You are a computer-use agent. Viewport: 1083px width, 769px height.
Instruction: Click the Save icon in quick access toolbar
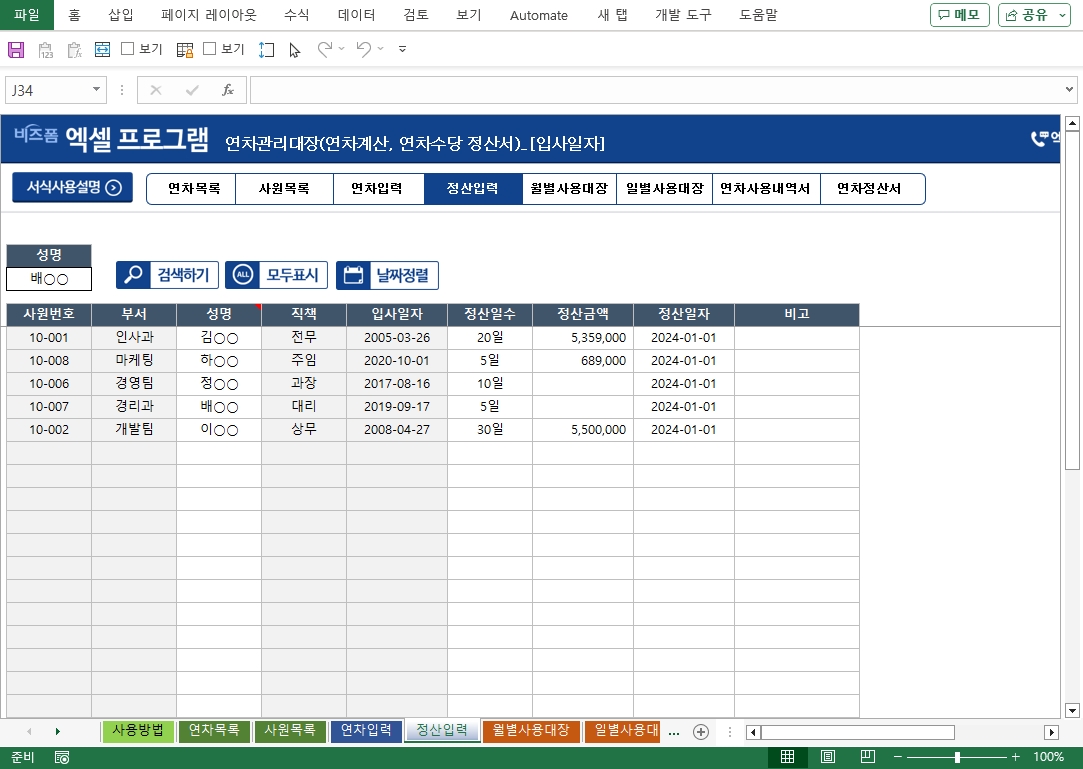16,49
